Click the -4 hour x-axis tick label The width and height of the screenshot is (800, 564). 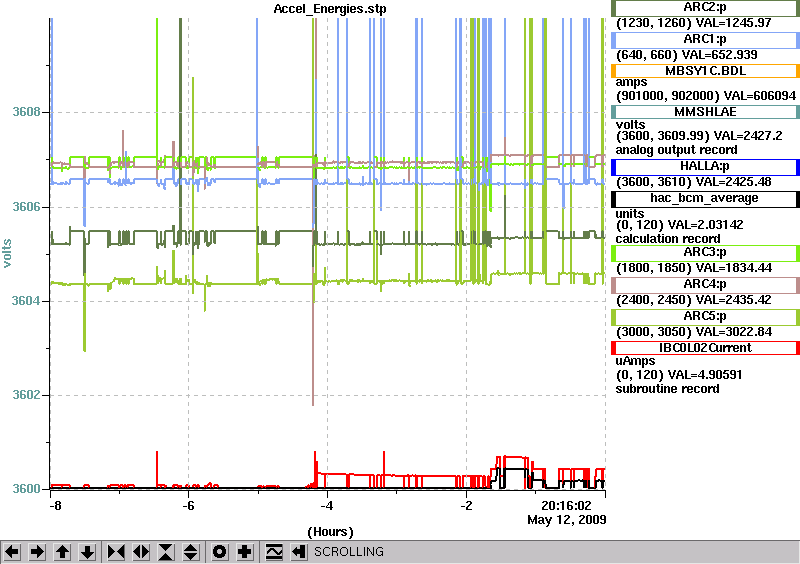click(x=327, y=506)
